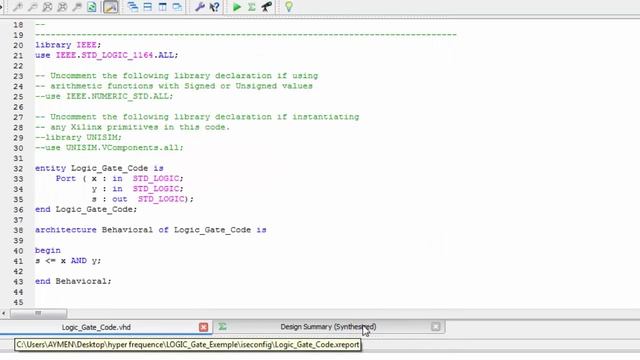The width and height of the screenshot is (640, 360).
Task: Click the sigma icon on Design Summary tab
Action: click(222, 327)
